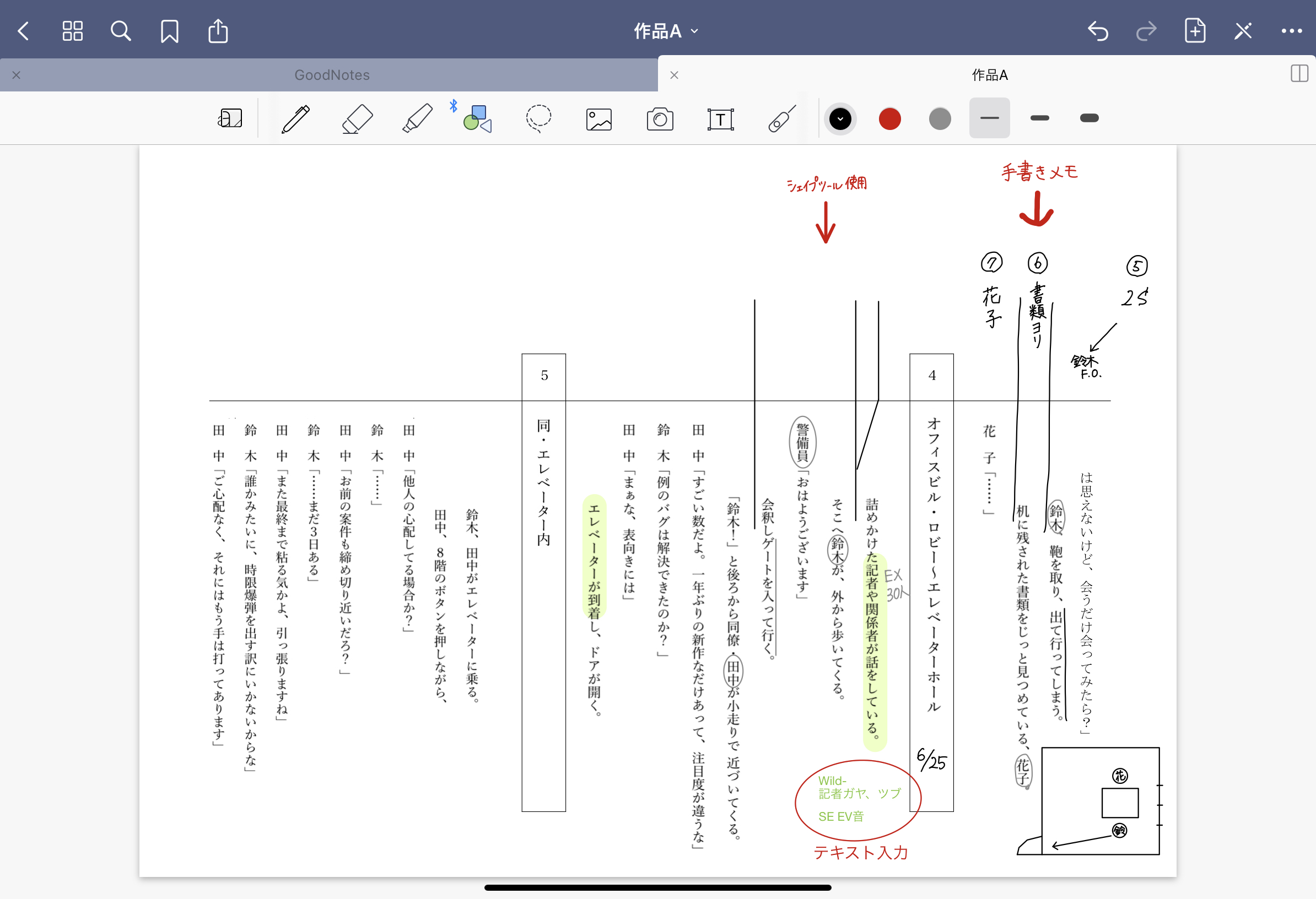
Task: Add a new page
Action: (x=1195, y=30)
